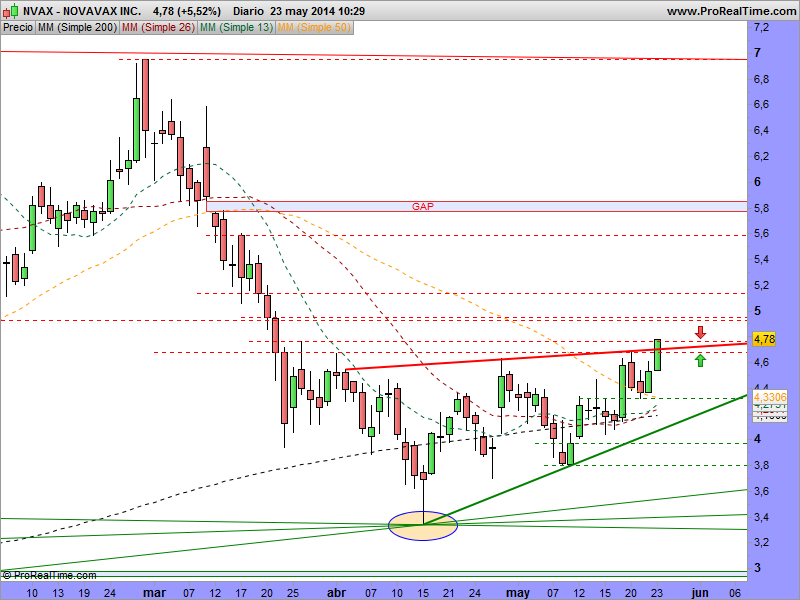Click the candlestick icon beside NVAX title

click(x=11, y=11)
